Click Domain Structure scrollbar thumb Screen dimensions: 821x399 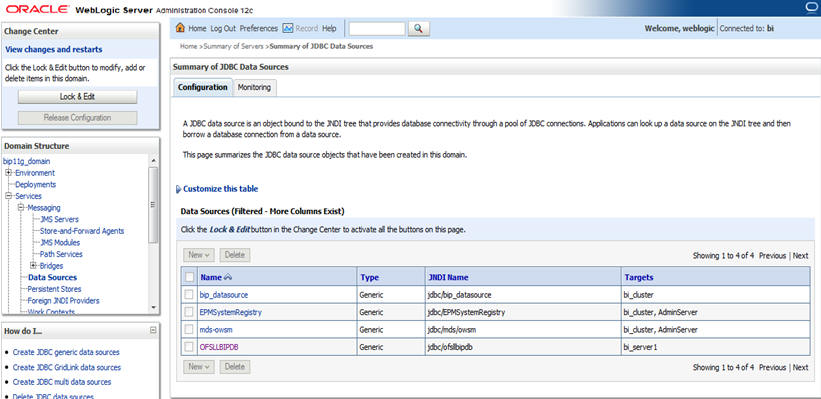pyautogui.click(x=153, y=205)
